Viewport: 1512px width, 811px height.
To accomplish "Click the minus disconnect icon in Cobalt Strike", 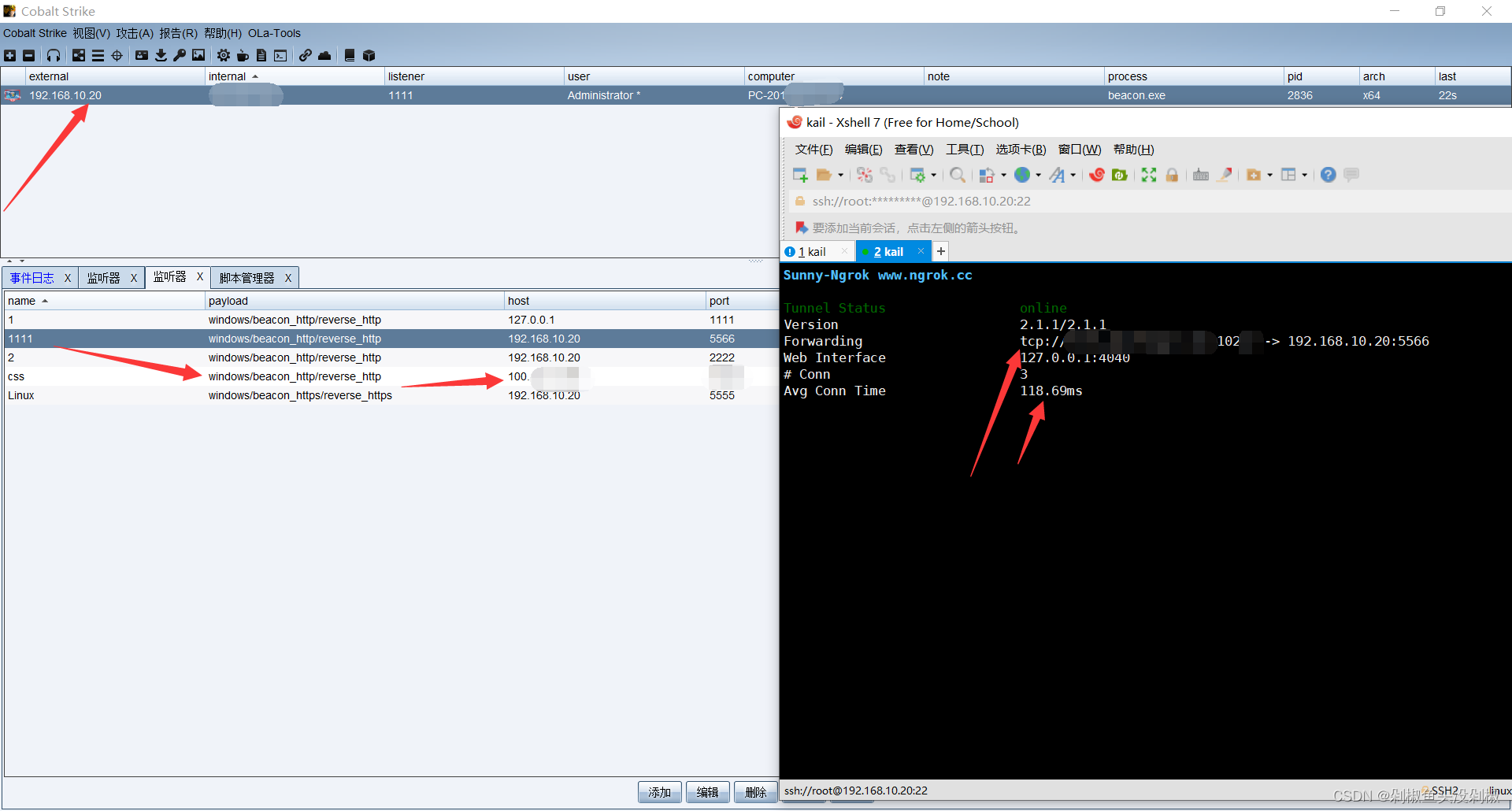I will point(29,55).
